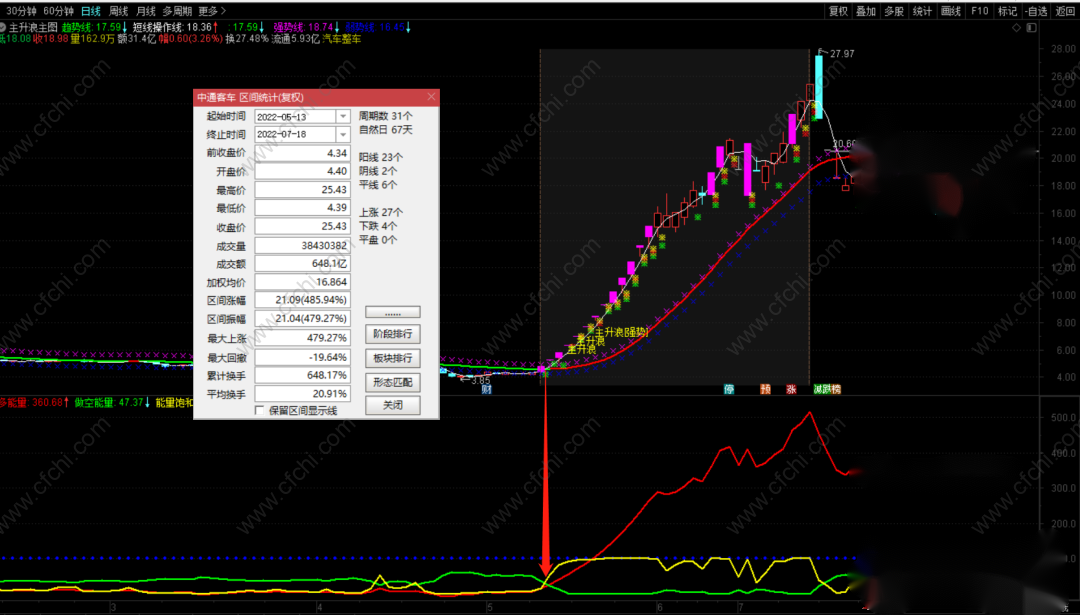Click the 最高价 value field

(302, 189)
